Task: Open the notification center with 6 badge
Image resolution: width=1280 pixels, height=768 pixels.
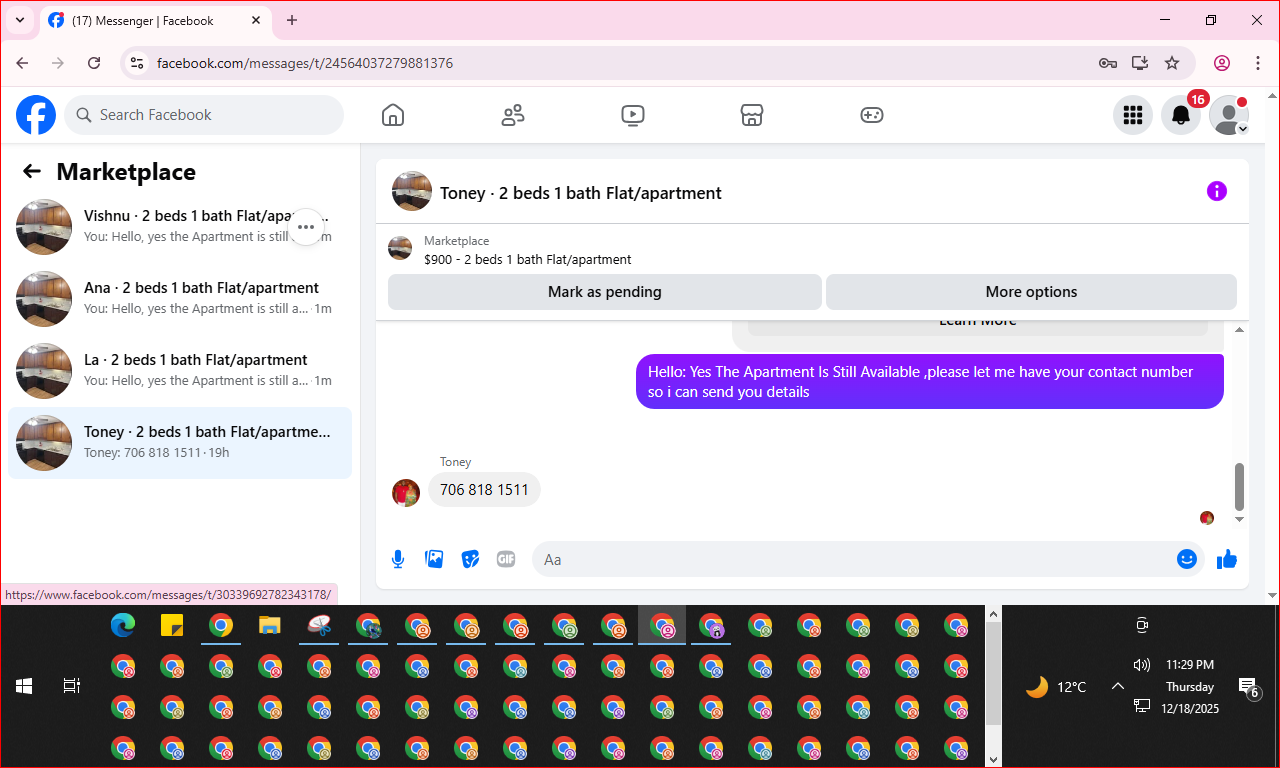Action: [1248, 686]
